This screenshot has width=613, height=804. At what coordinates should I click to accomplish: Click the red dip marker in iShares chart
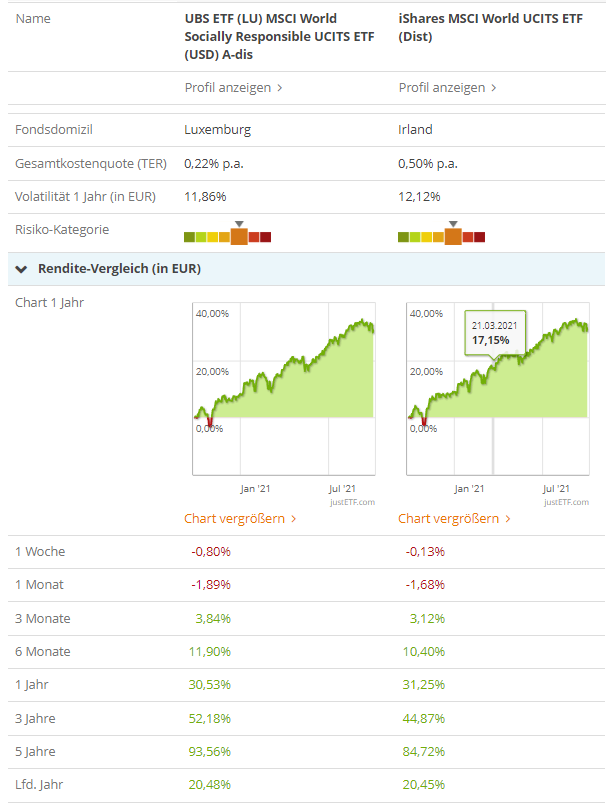click(x=423, y=422)
